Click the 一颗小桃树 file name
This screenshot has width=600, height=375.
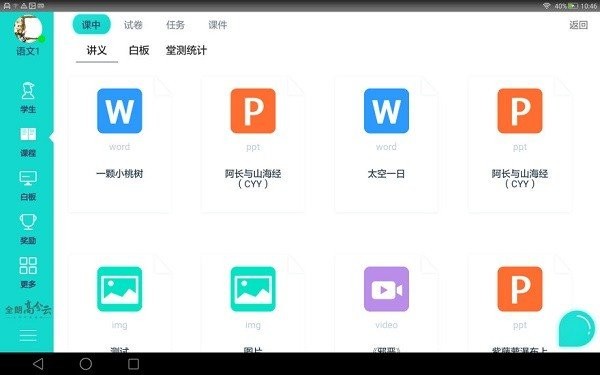(x=119, y=174)
